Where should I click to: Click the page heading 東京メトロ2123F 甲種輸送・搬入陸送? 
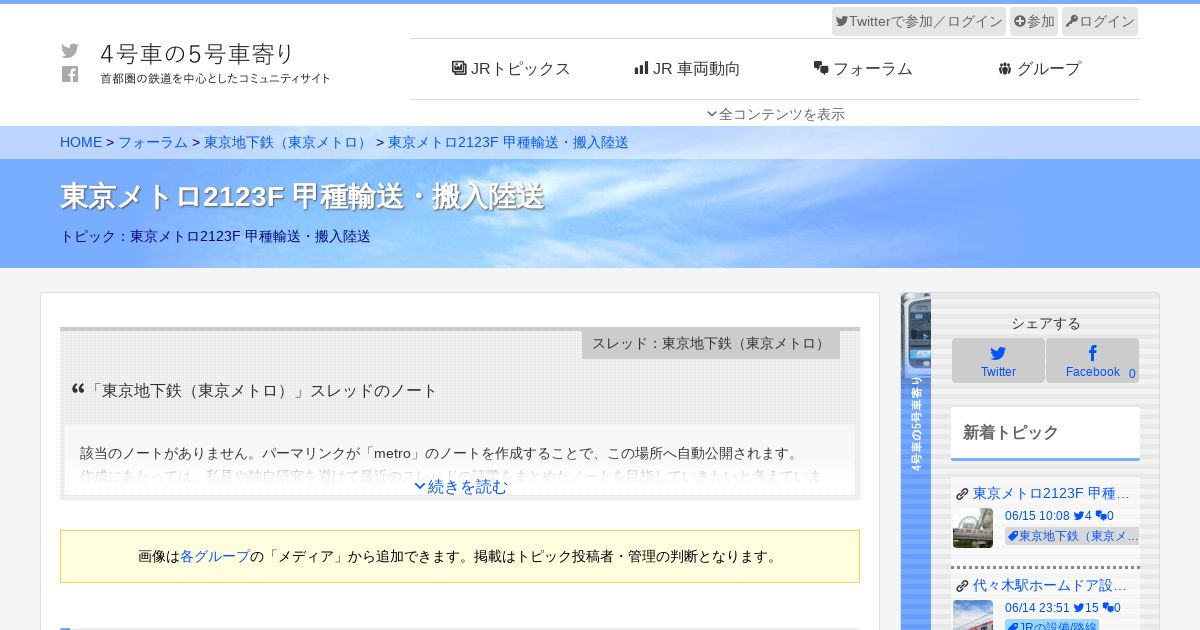click(302, 196)
